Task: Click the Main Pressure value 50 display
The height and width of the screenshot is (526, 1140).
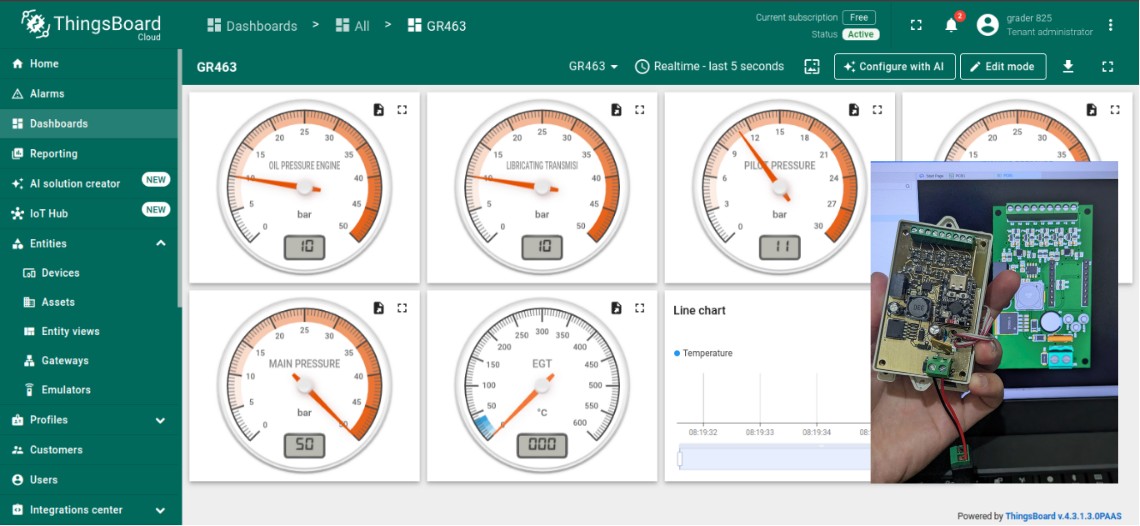Action: point(305,445)
